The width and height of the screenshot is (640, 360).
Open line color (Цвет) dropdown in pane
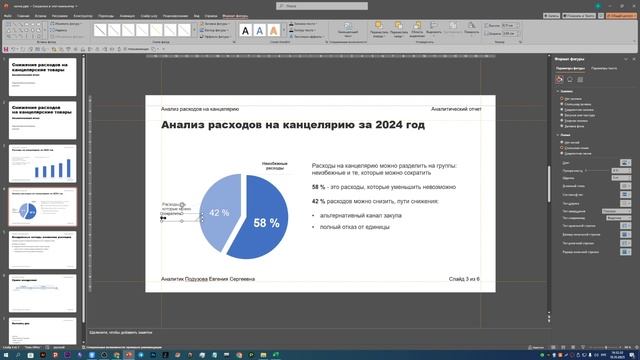click(x=625, y=162)
